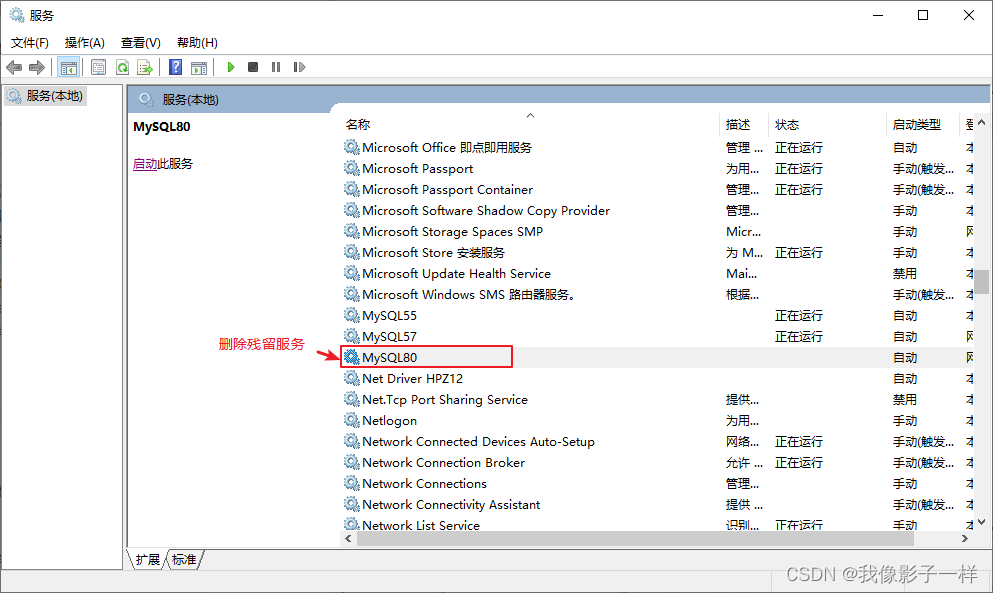Click the horizontal scrollbar right arrow
Image resolution: width=993 pixels, height=593 pixels.
coord(965,539)
